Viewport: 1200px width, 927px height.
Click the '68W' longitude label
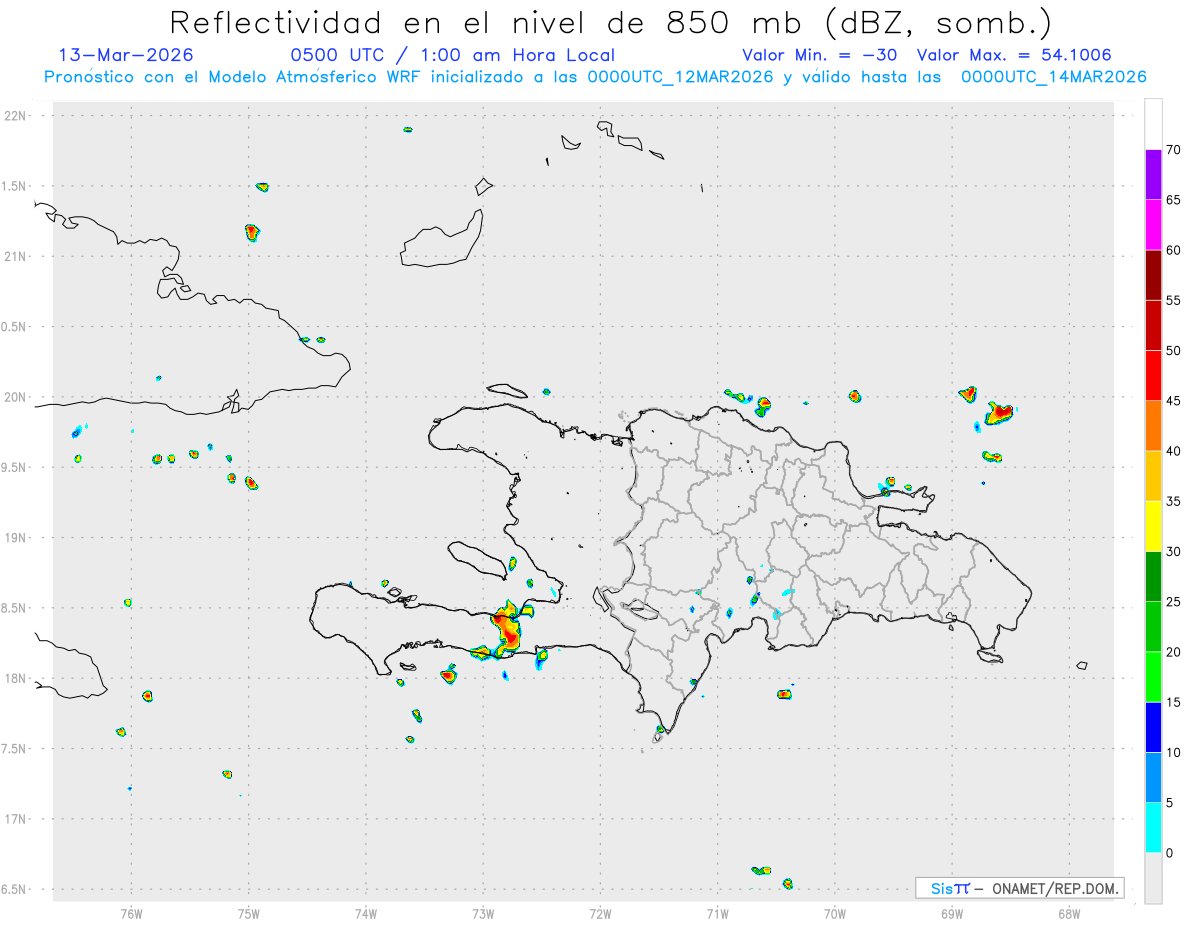(x=1069, y=914)
